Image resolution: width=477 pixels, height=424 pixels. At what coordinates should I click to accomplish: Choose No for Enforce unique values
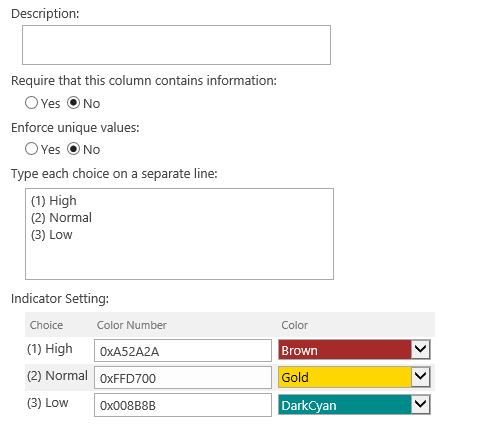click(x=73, y=149)
